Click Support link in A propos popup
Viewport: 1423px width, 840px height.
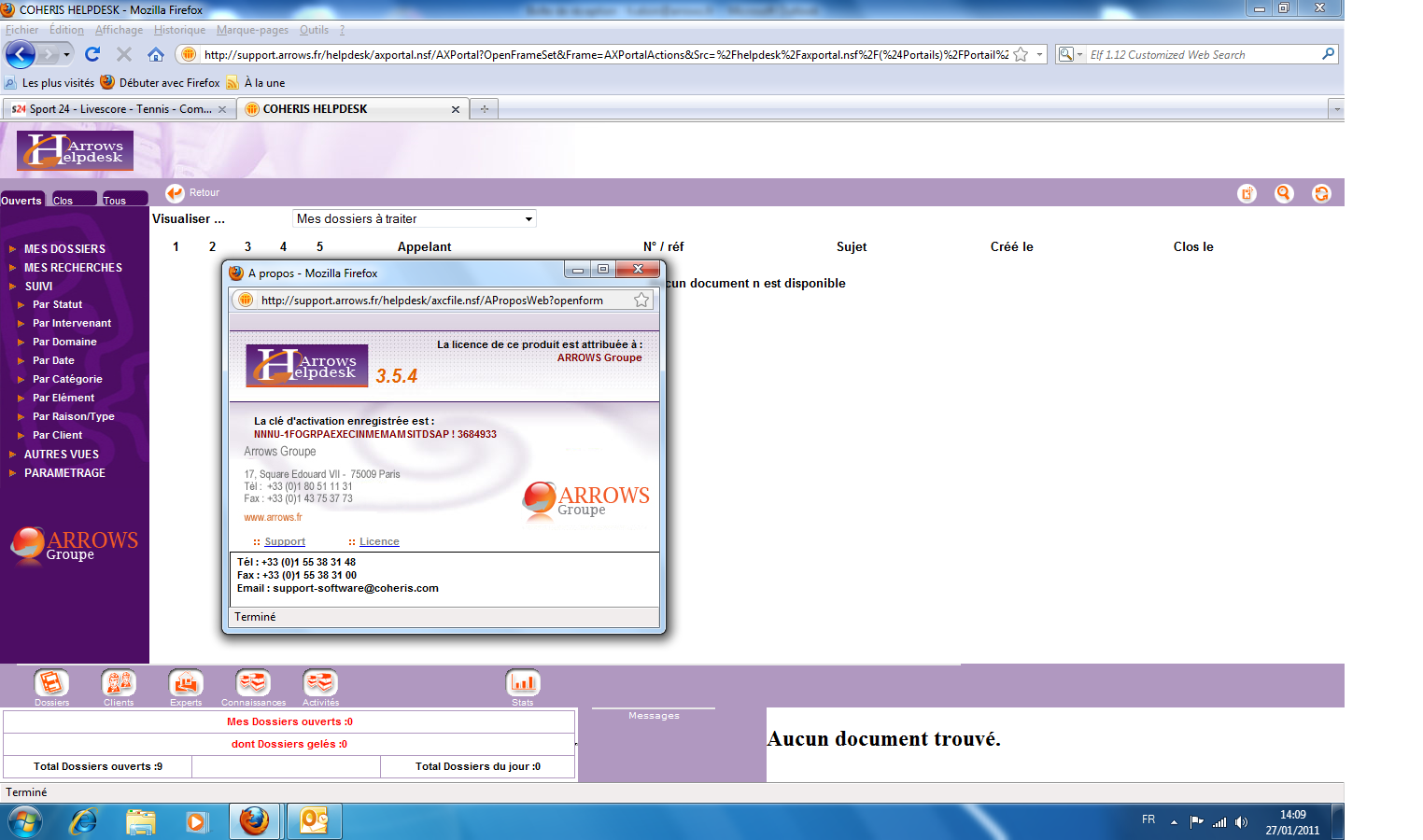tap(285, 542)
